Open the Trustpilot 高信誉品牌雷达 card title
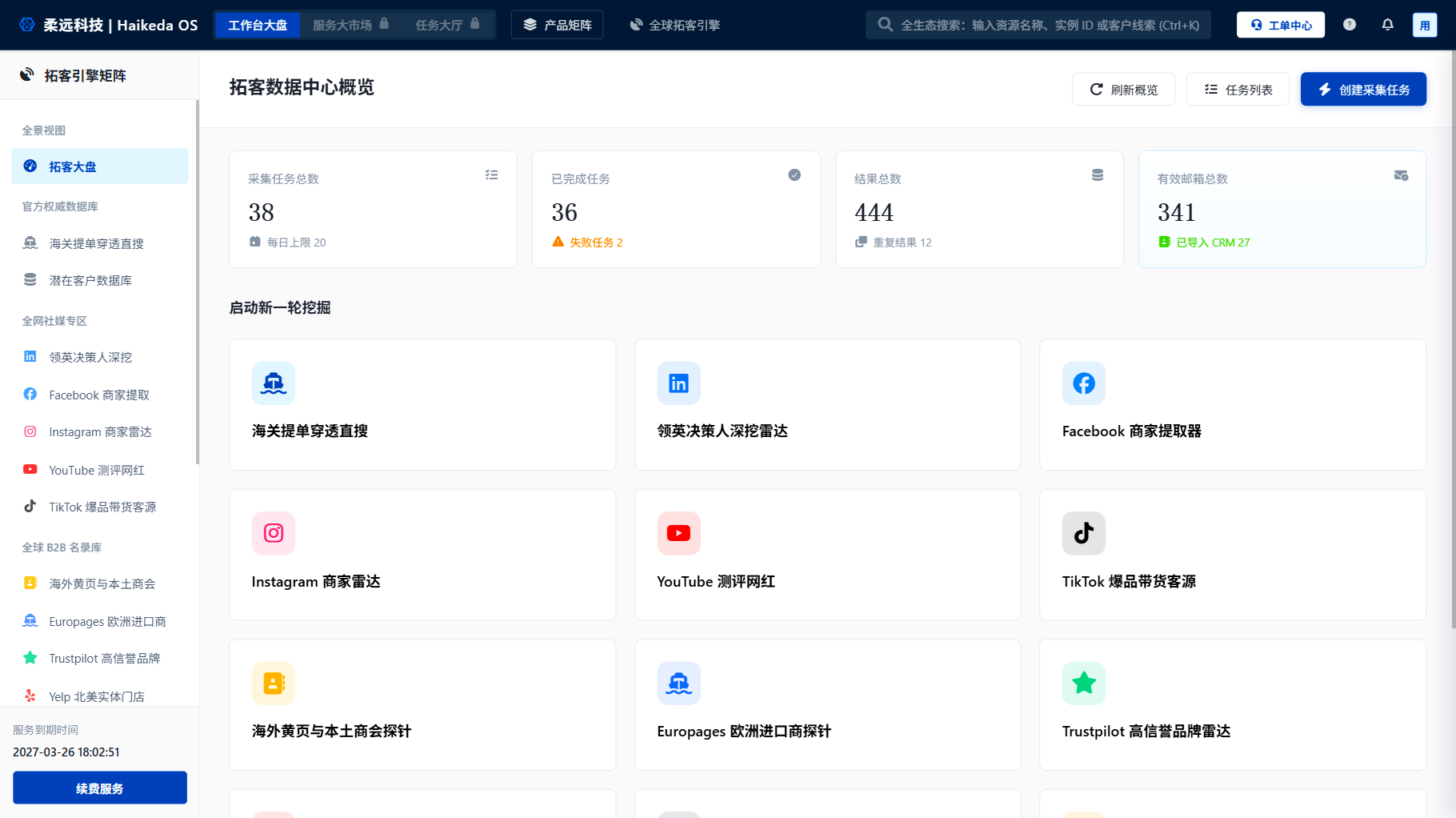Screen dimensions: 1456x818 tap(1146, 731)
